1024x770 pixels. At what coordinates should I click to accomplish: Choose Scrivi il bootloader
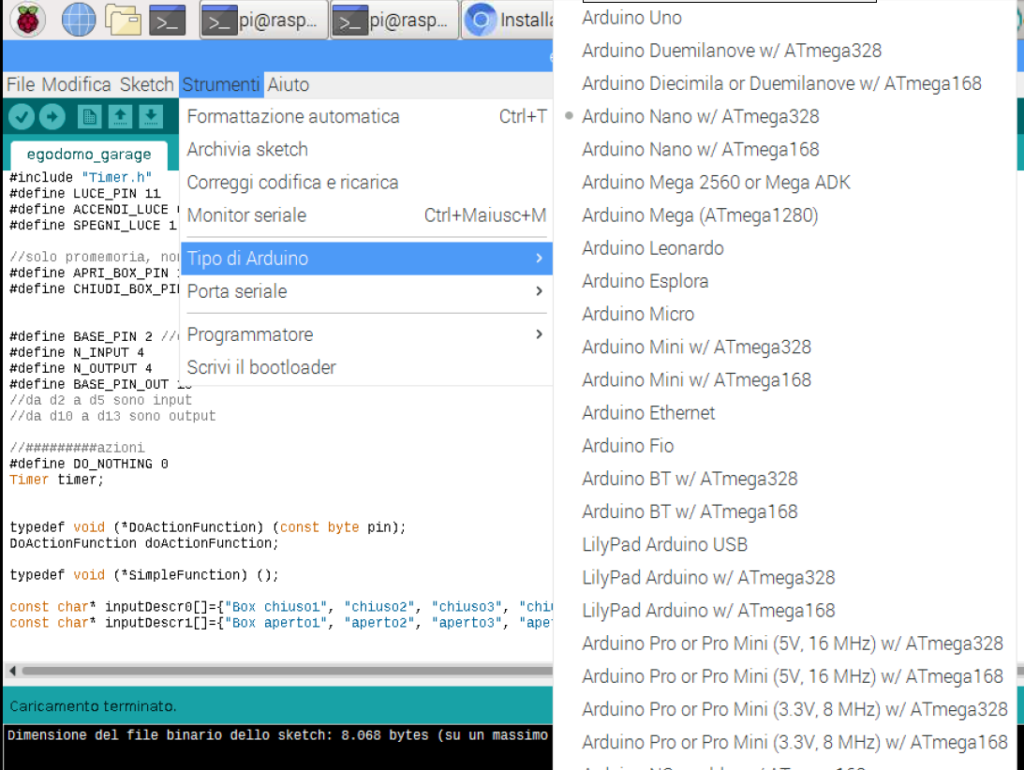point(366,368)
